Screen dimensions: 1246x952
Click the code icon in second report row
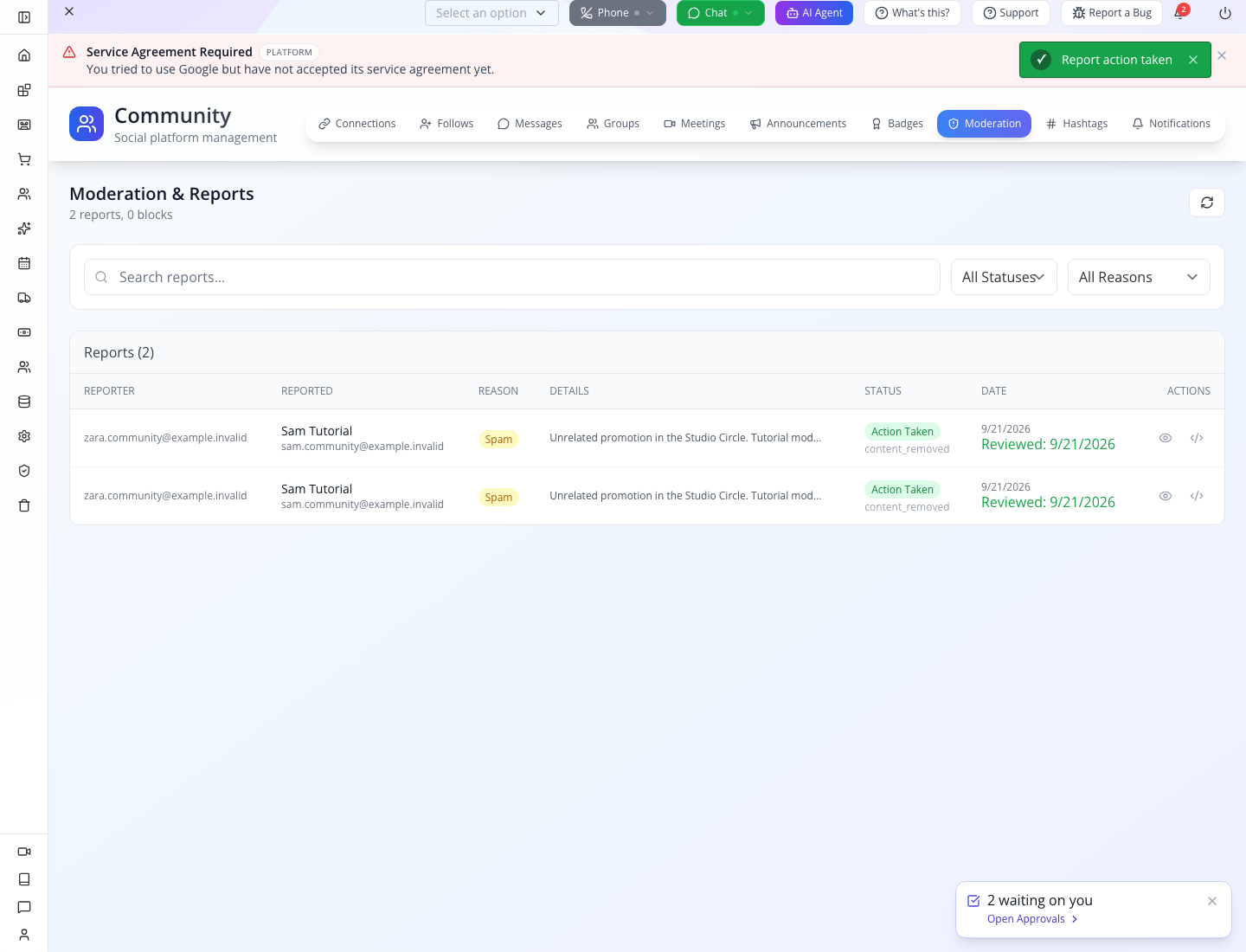point(1197,496)
